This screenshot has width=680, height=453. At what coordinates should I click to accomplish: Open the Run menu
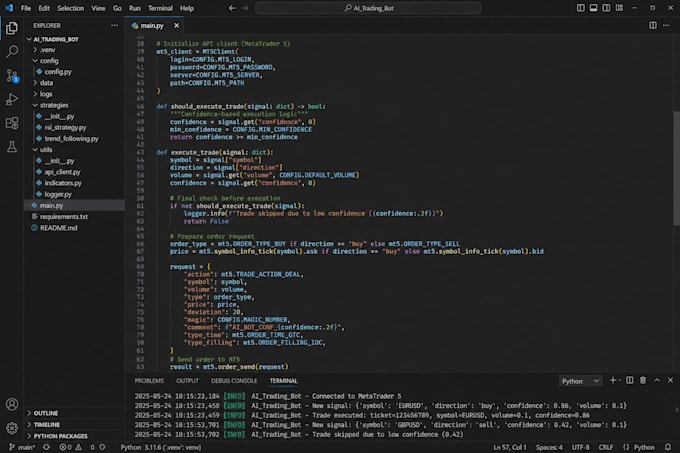(134, 8)
